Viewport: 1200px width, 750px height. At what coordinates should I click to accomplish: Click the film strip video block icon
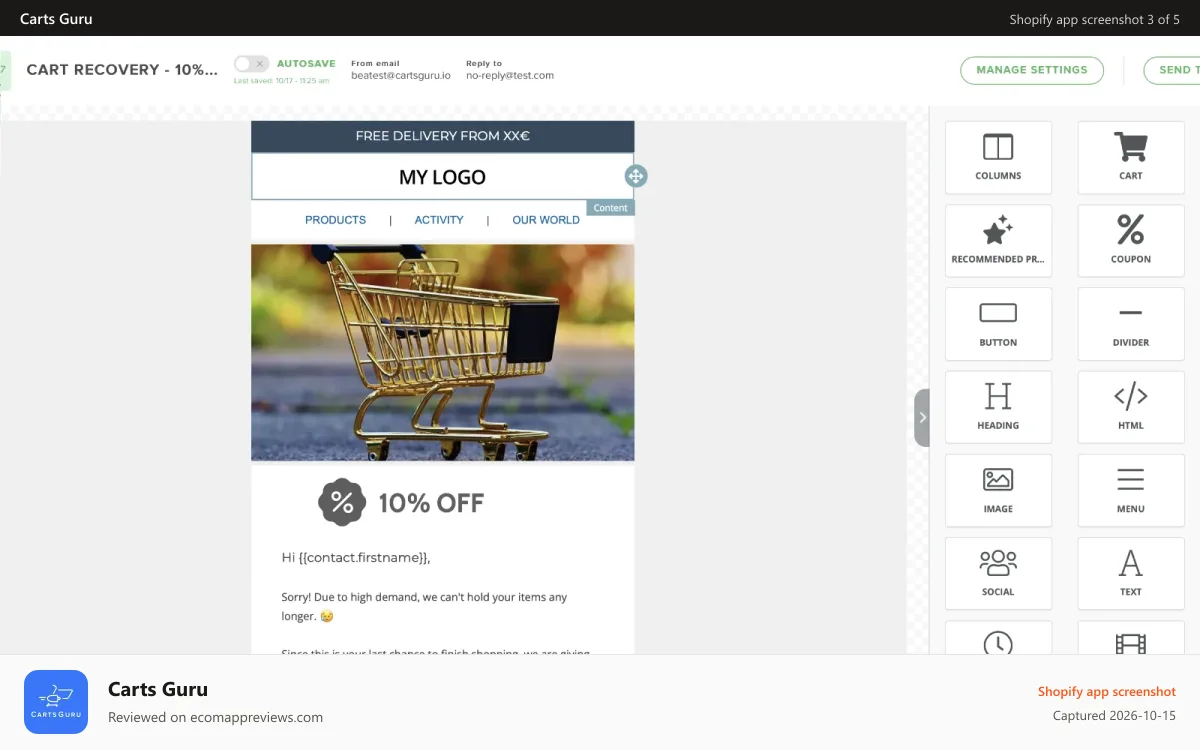click(1130, 644)
